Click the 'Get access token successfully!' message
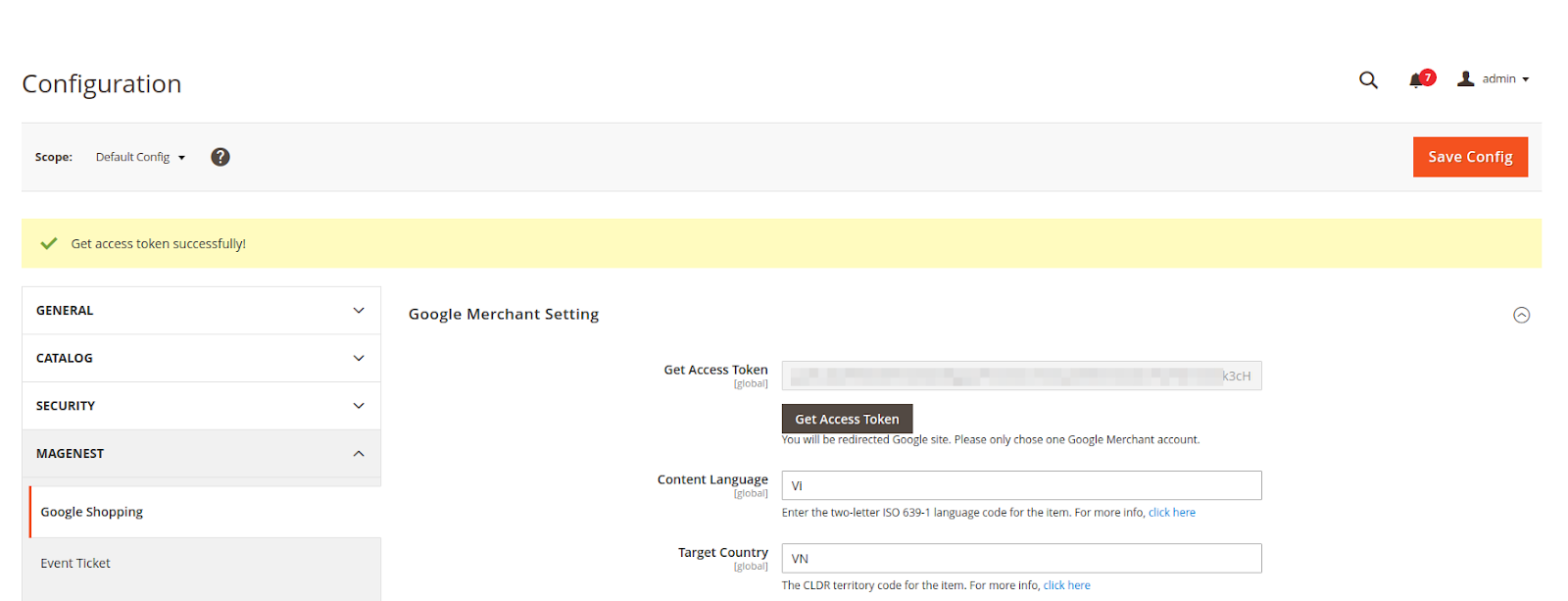This screenshot has width=1568, height=601. point(158,244)
